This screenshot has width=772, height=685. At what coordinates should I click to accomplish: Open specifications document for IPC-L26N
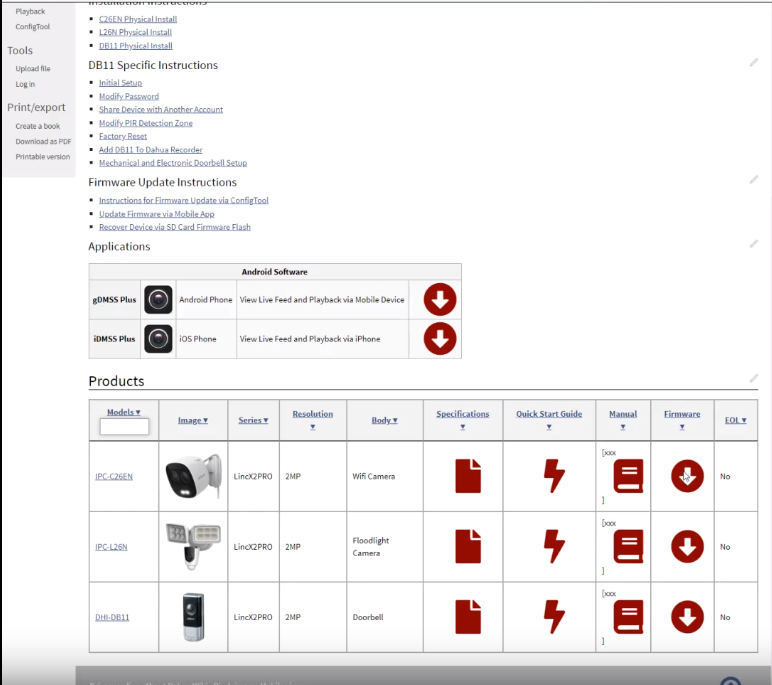(468, 547)
